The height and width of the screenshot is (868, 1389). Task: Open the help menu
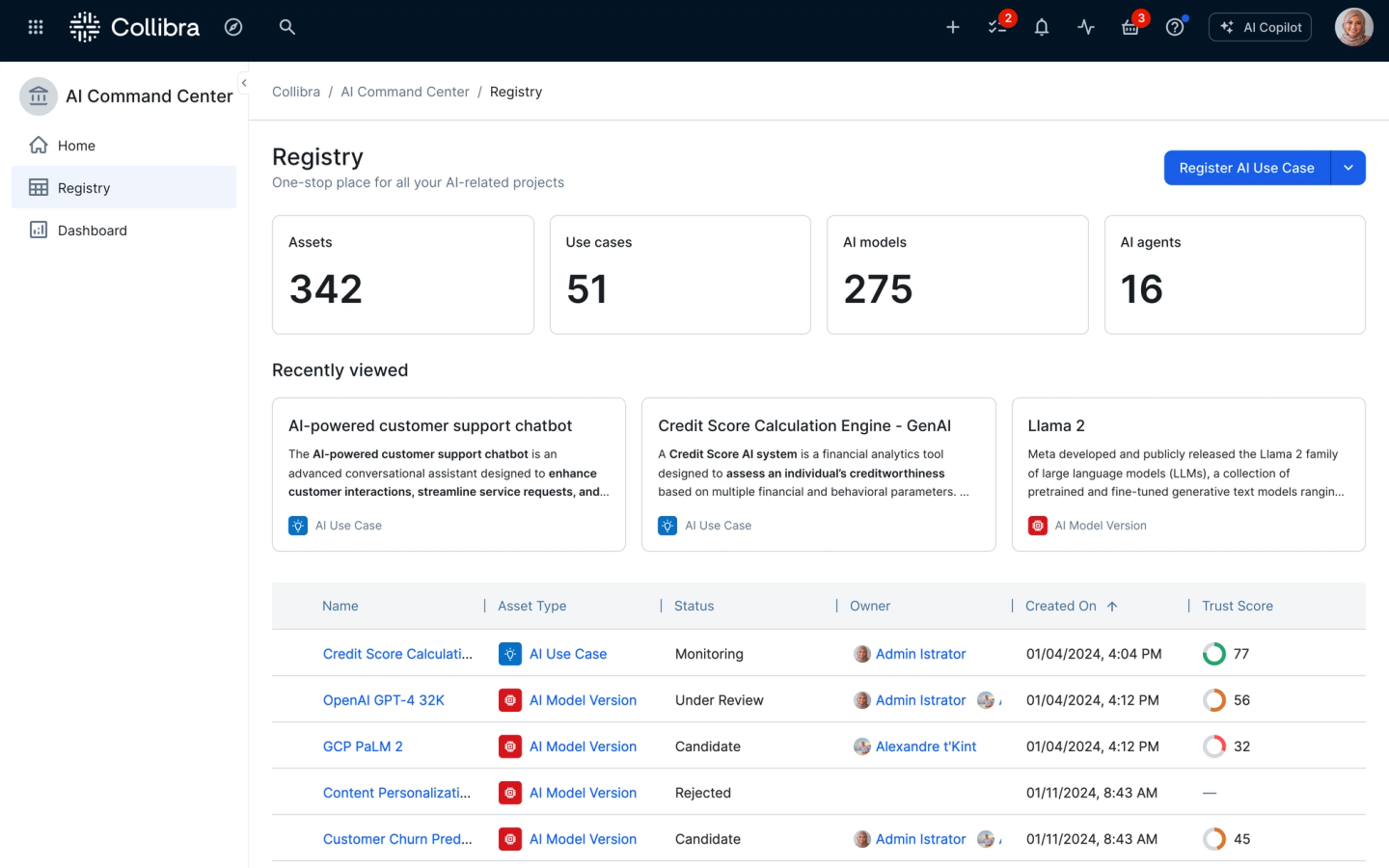click(1174, 27)
